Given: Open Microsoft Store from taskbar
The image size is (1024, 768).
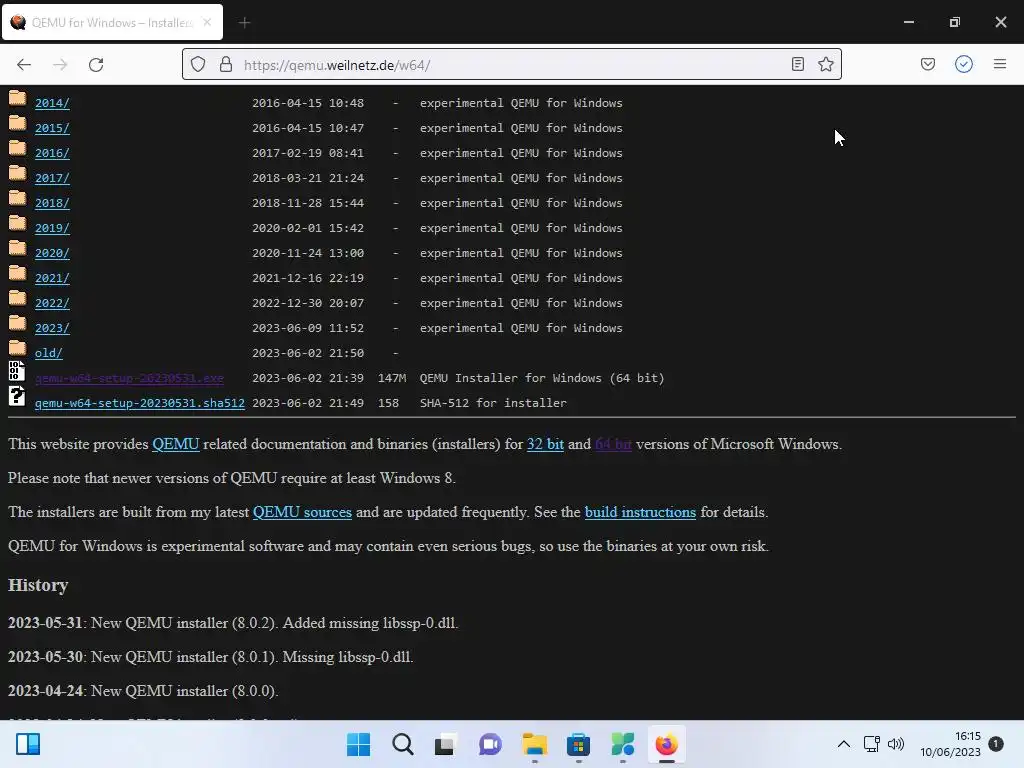Looking at the screenshot, I should tap(578, 744).
